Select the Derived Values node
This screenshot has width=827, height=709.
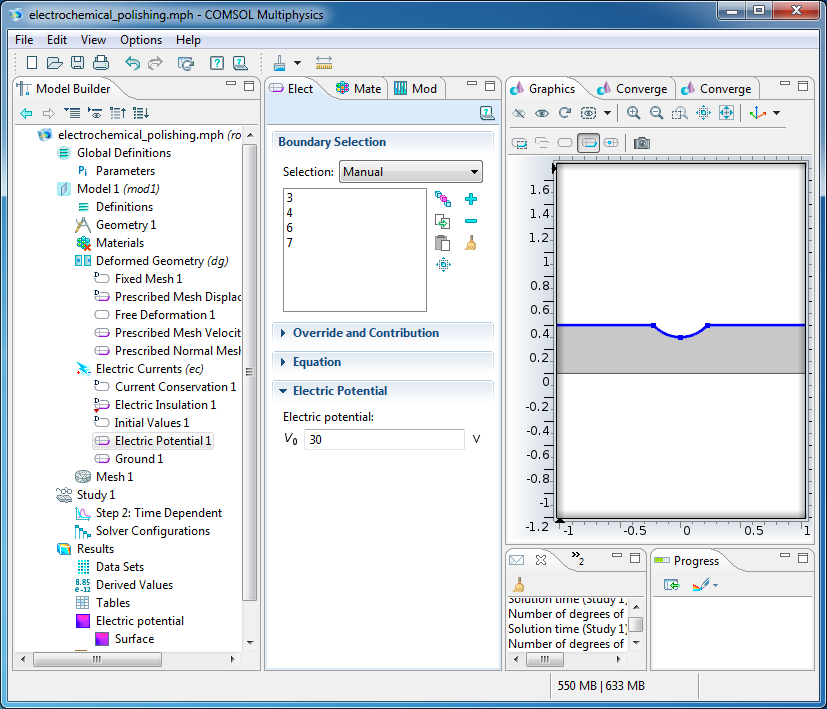click(124, 585)
